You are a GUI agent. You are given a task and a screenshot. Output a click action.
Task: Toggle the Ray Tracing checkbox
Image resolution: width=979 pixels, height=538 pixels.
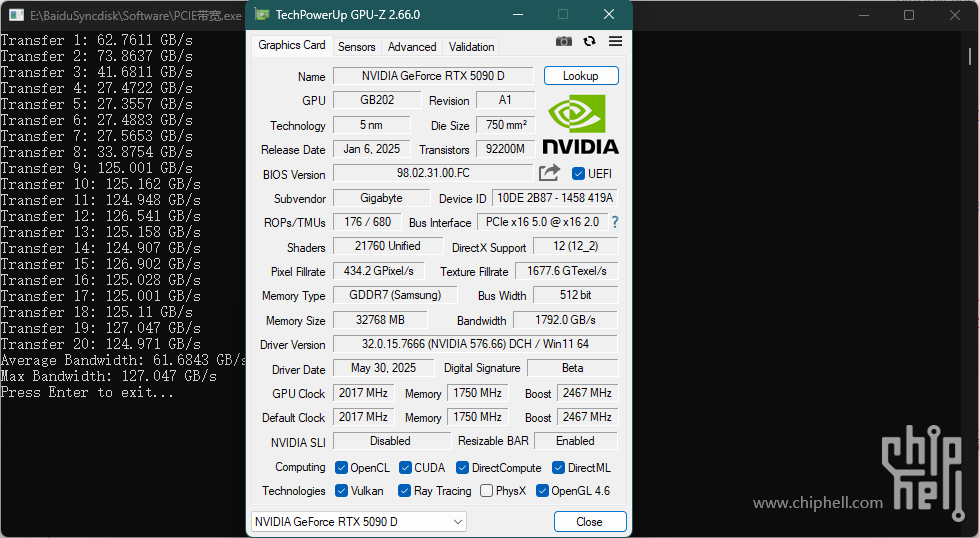[405, 491]
